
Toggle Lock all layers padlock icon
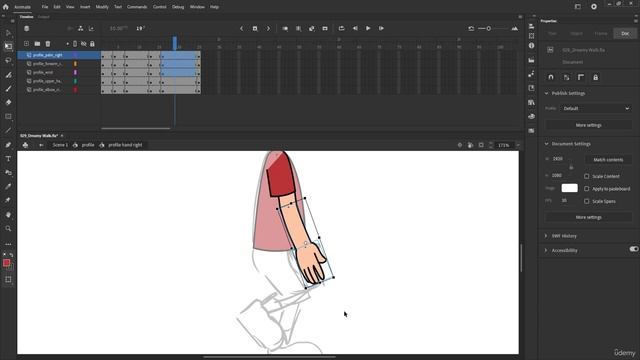(92, 44)
